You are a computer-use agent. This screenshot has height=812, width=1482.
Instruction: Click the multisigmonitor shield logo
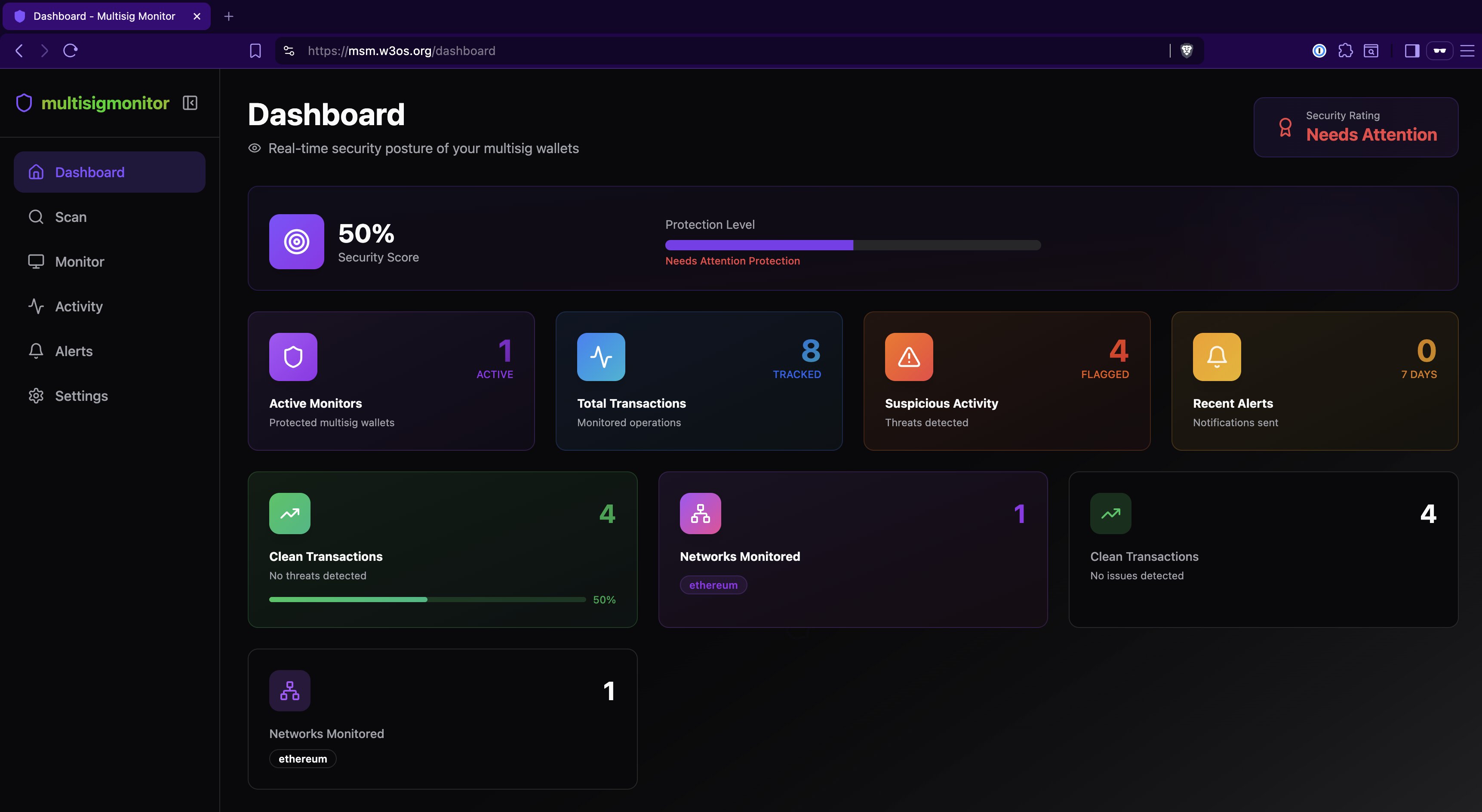point(24,103)
